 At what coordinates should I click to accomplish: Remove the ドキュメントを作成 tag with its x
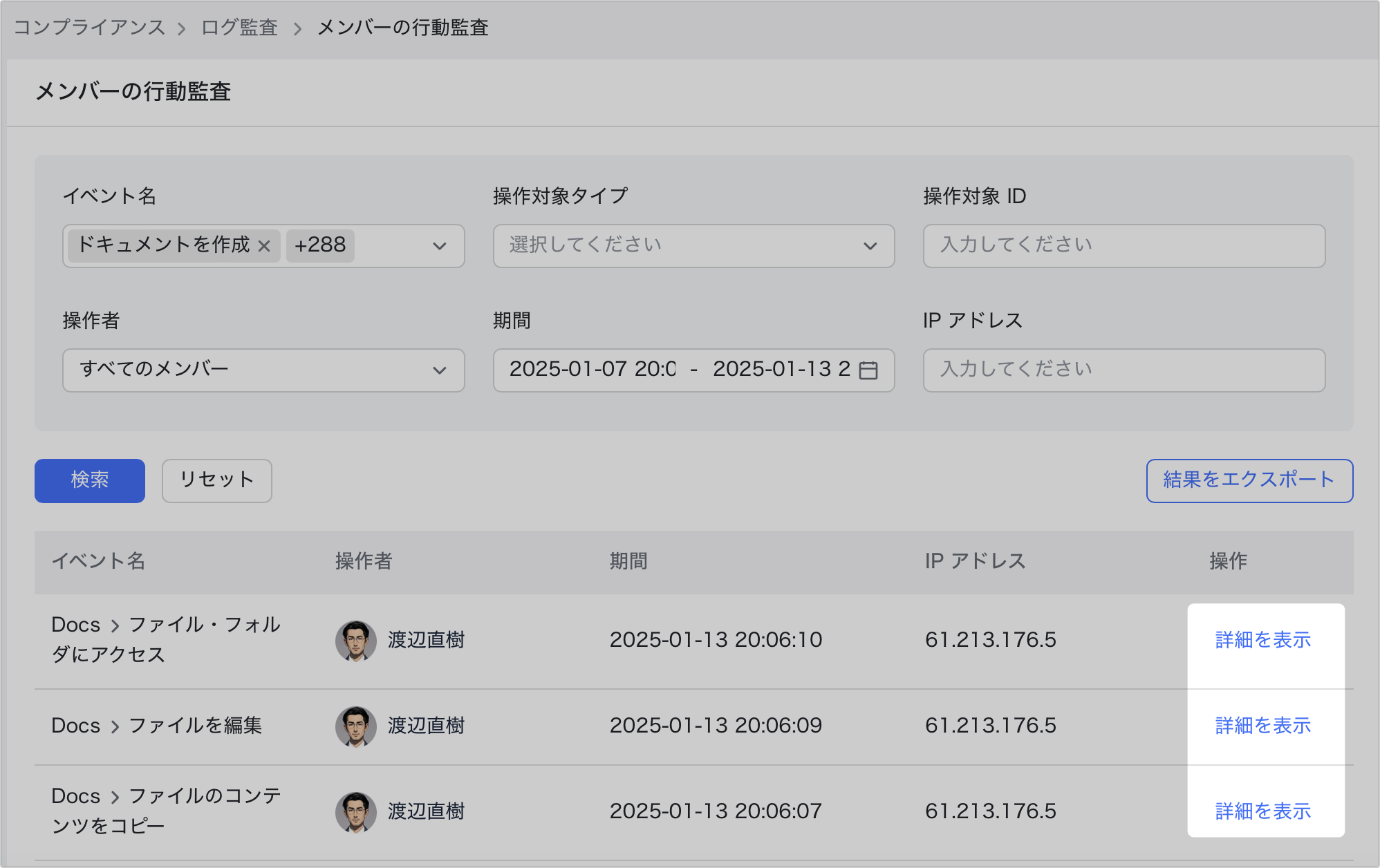(x=264, y=246)
